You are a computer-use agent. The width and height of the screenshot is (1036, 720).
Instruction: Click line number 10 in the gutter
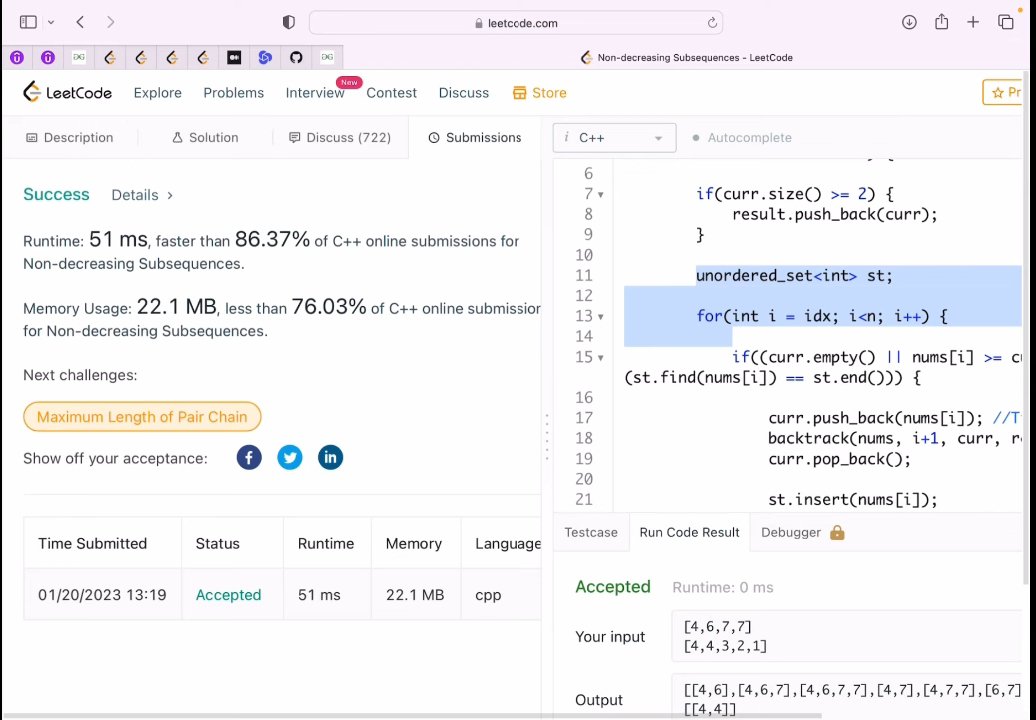(x=584, y=255)
